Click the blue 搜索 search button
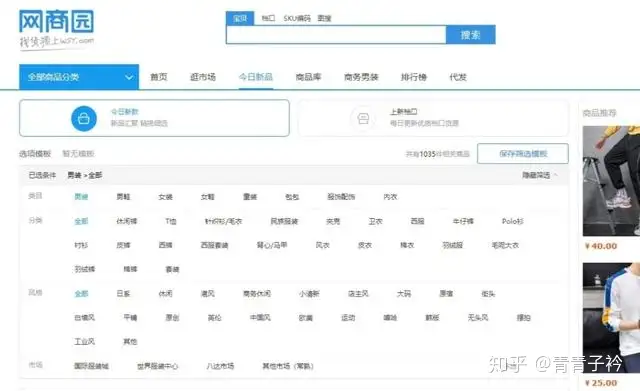 point(471,35)
